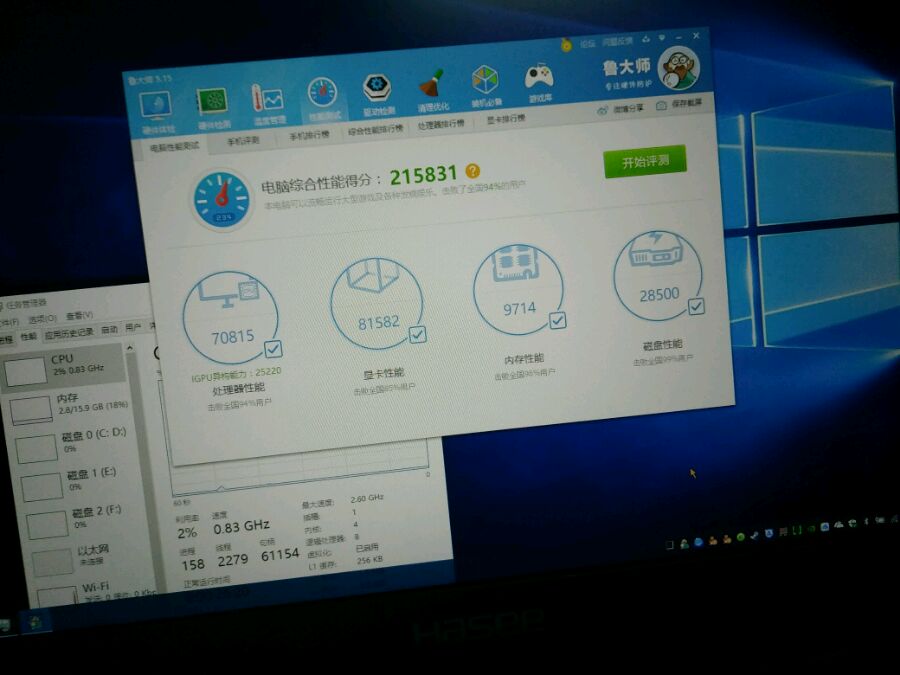Open the 论坛 link in title bar
Image resolution: width=900 pixels, height=675 pixels.
pyautogui.click(x=587, y=44)
